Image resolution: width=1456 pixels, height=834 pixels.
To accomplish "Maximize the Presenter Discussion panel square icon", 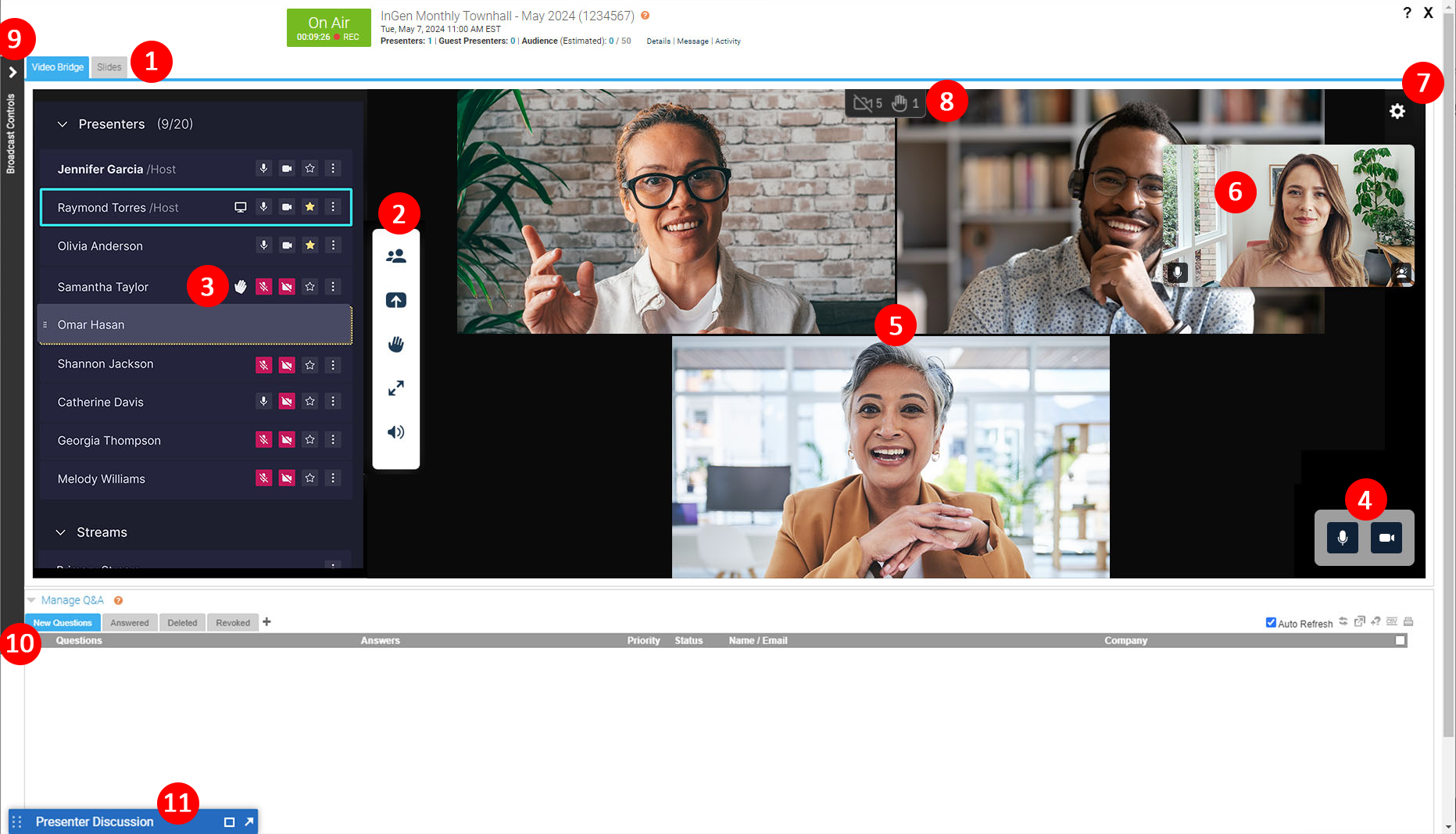I will tap(229, 821).
